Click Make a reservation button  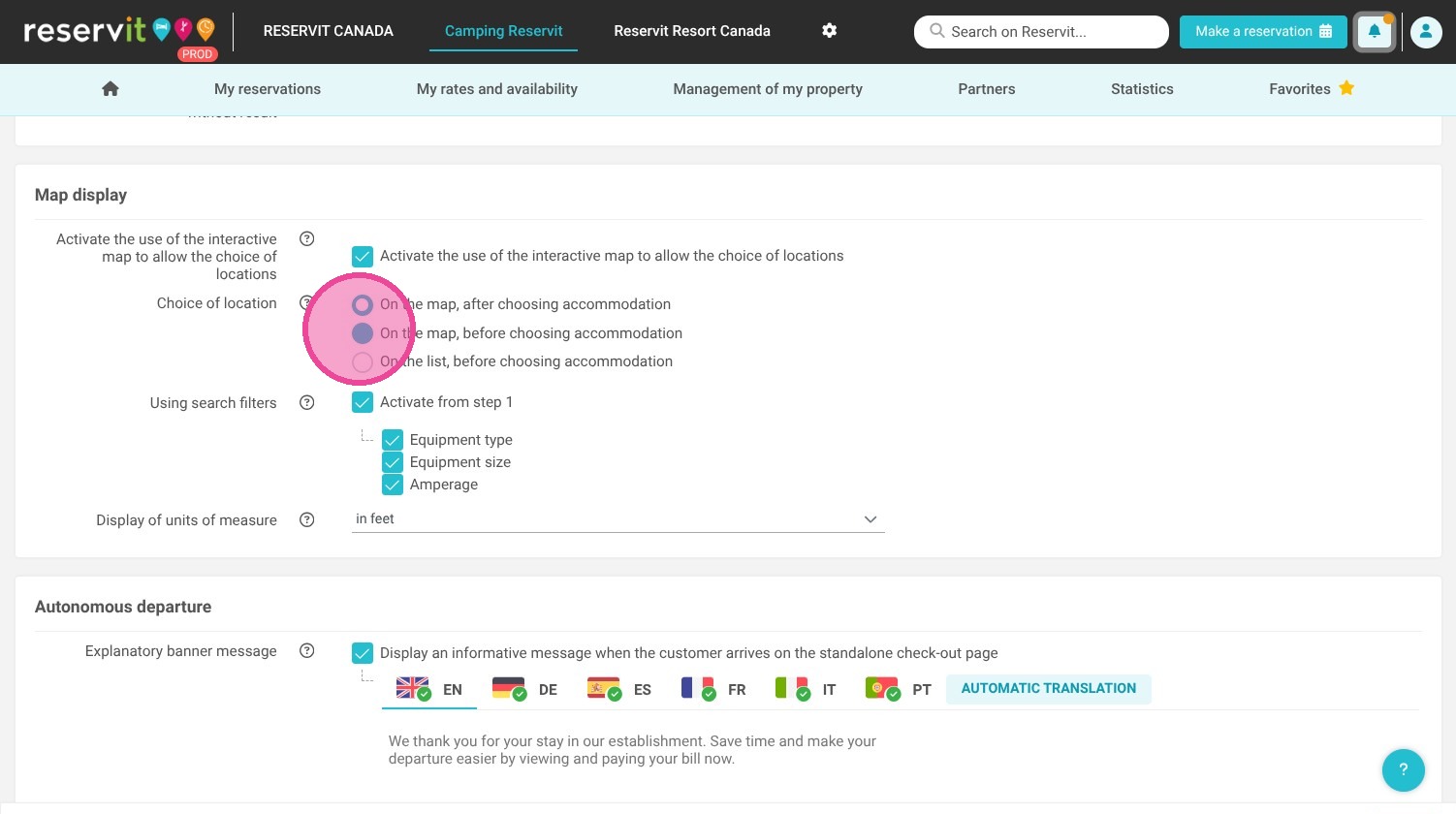click(1263, 31)
